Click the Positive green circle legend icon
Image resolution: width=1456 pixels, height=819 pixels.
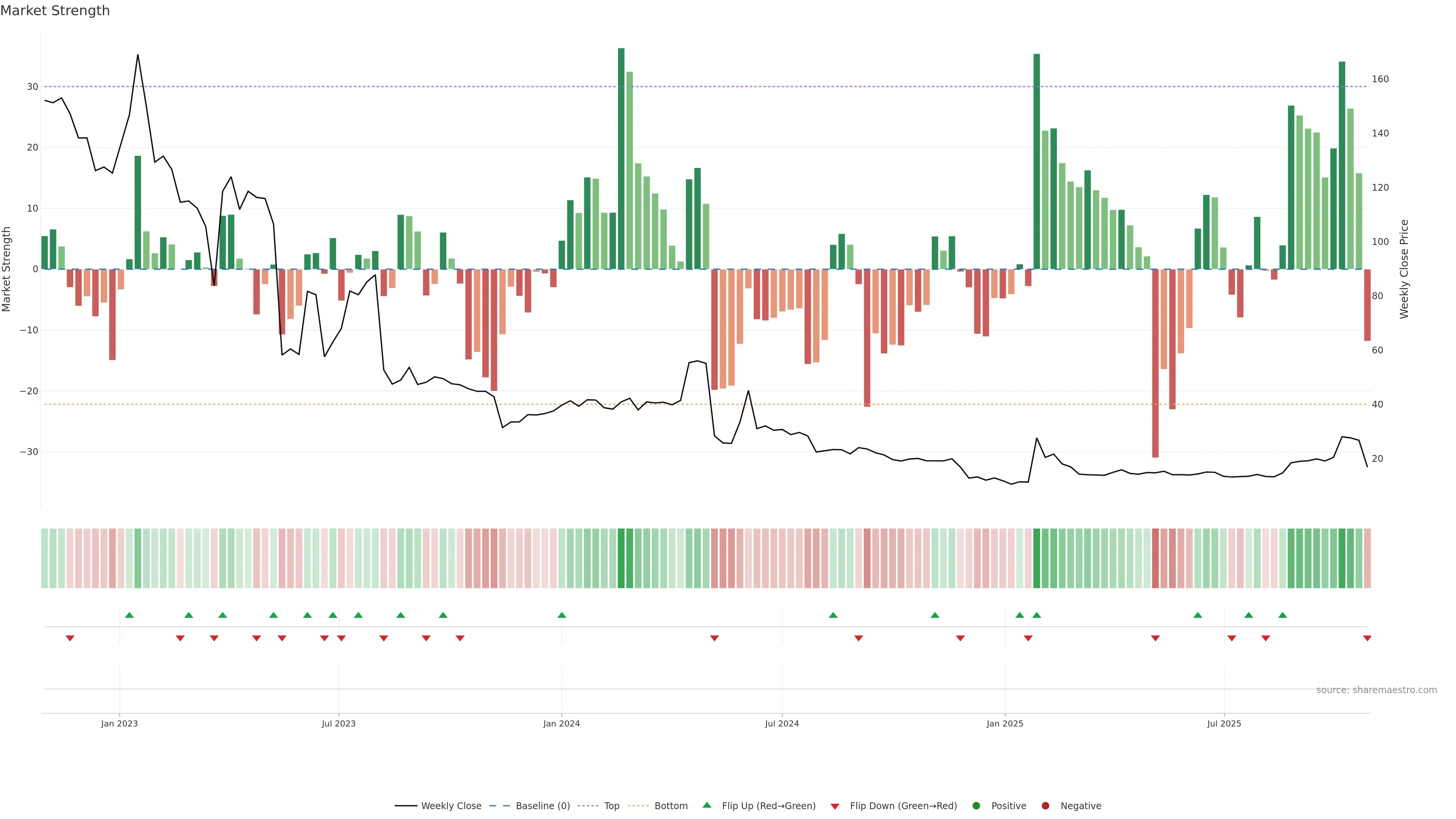click(976, 806)
